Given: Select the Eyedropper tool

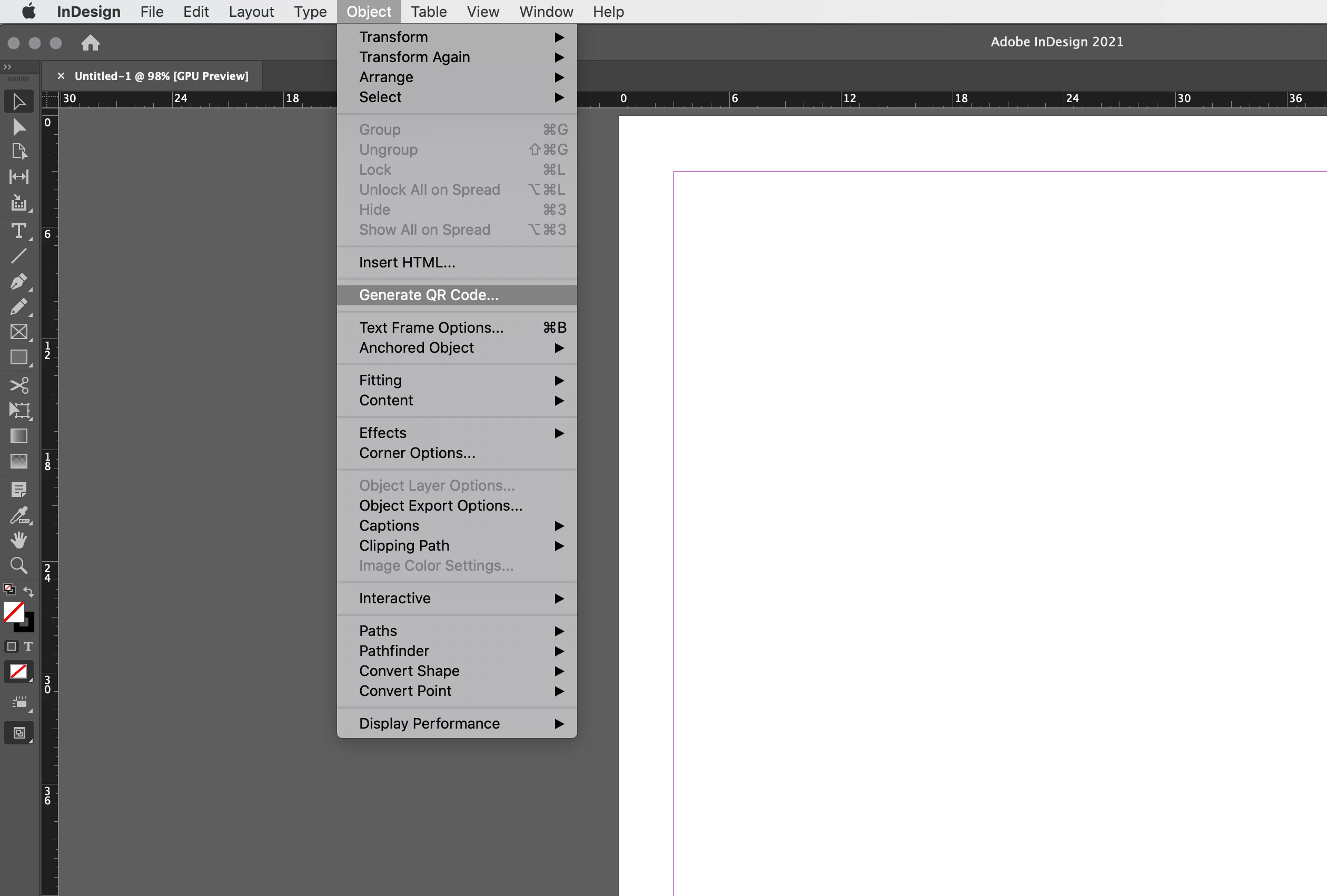Looking at the screenshot, I should click(18, 515).
